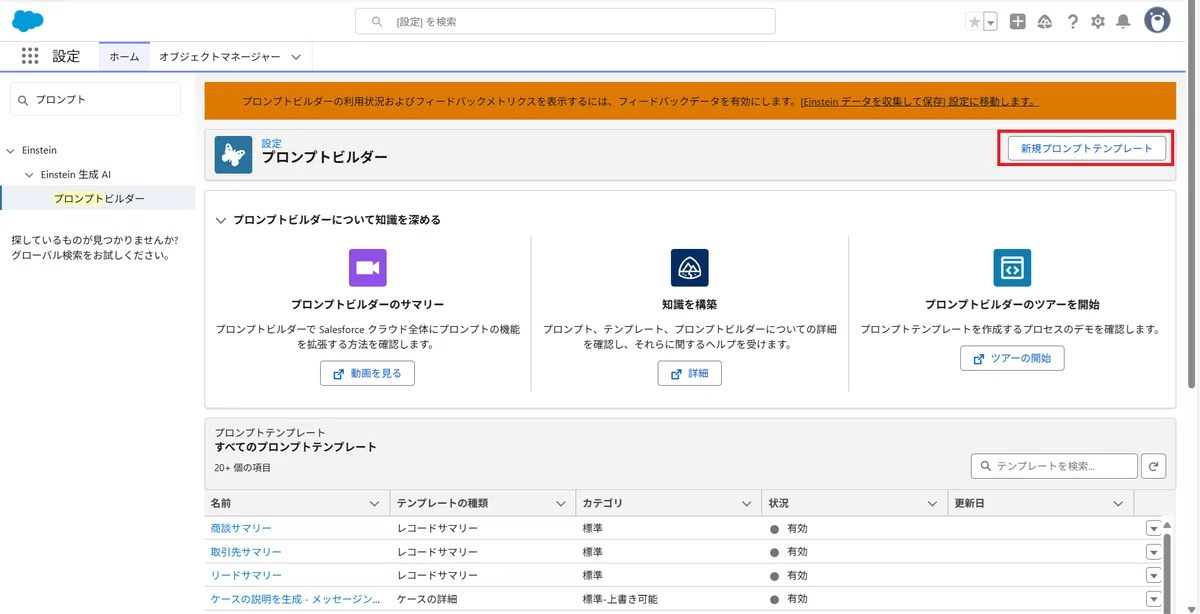Viewport: 1200px width, 614px height.
Task: Click the purple video camera icon
Action: click(368, 268)
